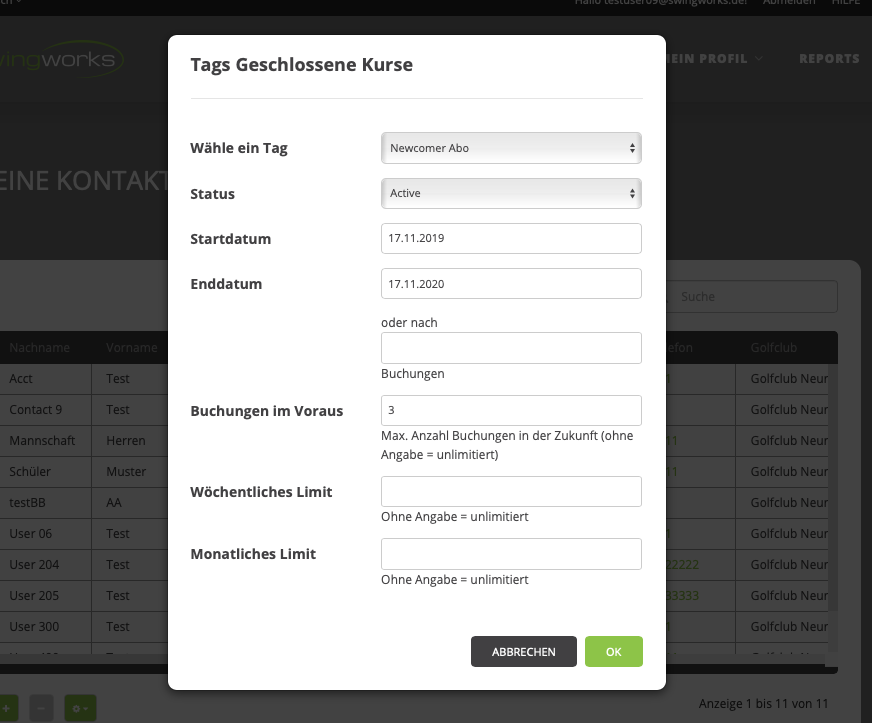Open the Reports menu item
Viewport: 872px width, 723px height.
pos(829,59)
